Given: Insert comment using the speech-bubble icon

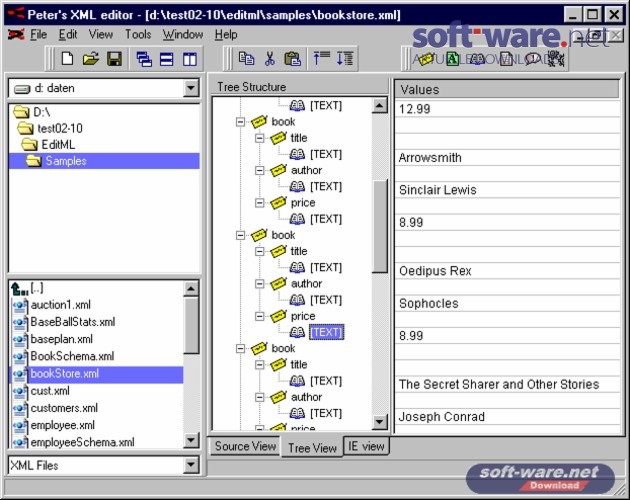Looking at the screenshot, I should pyautogui.click(x=532, y=59).
